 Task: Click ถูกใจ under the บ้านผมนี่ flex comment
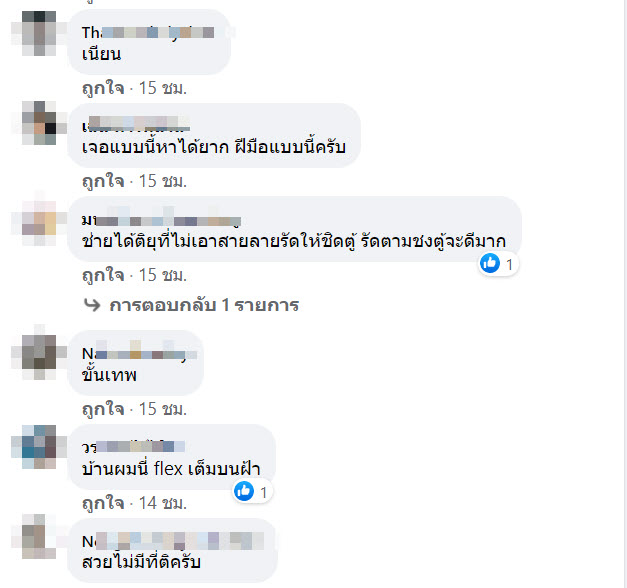(103, 503)
